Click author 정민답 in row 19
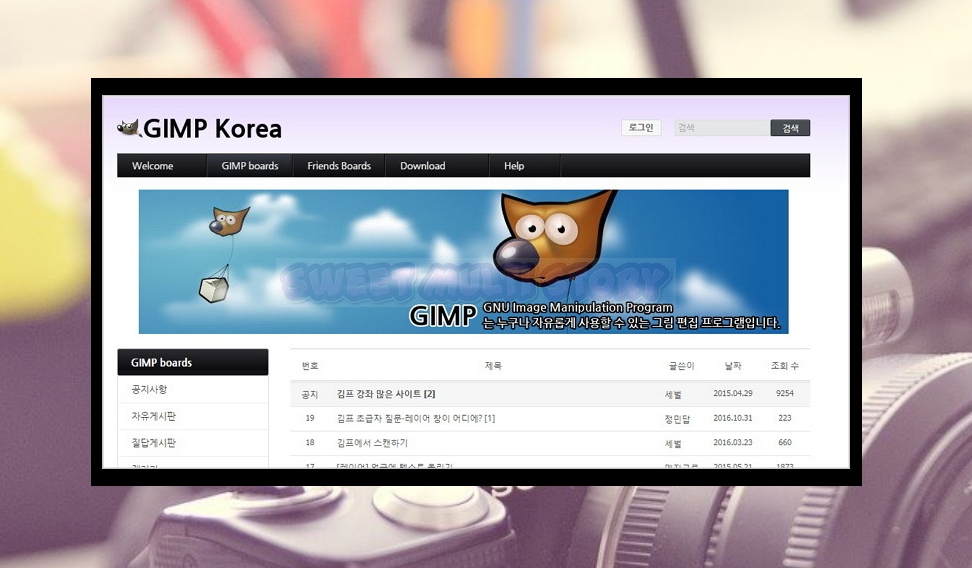Image resolution: width=972 pixels, height=568 pixels. click(x=677, y=419)
